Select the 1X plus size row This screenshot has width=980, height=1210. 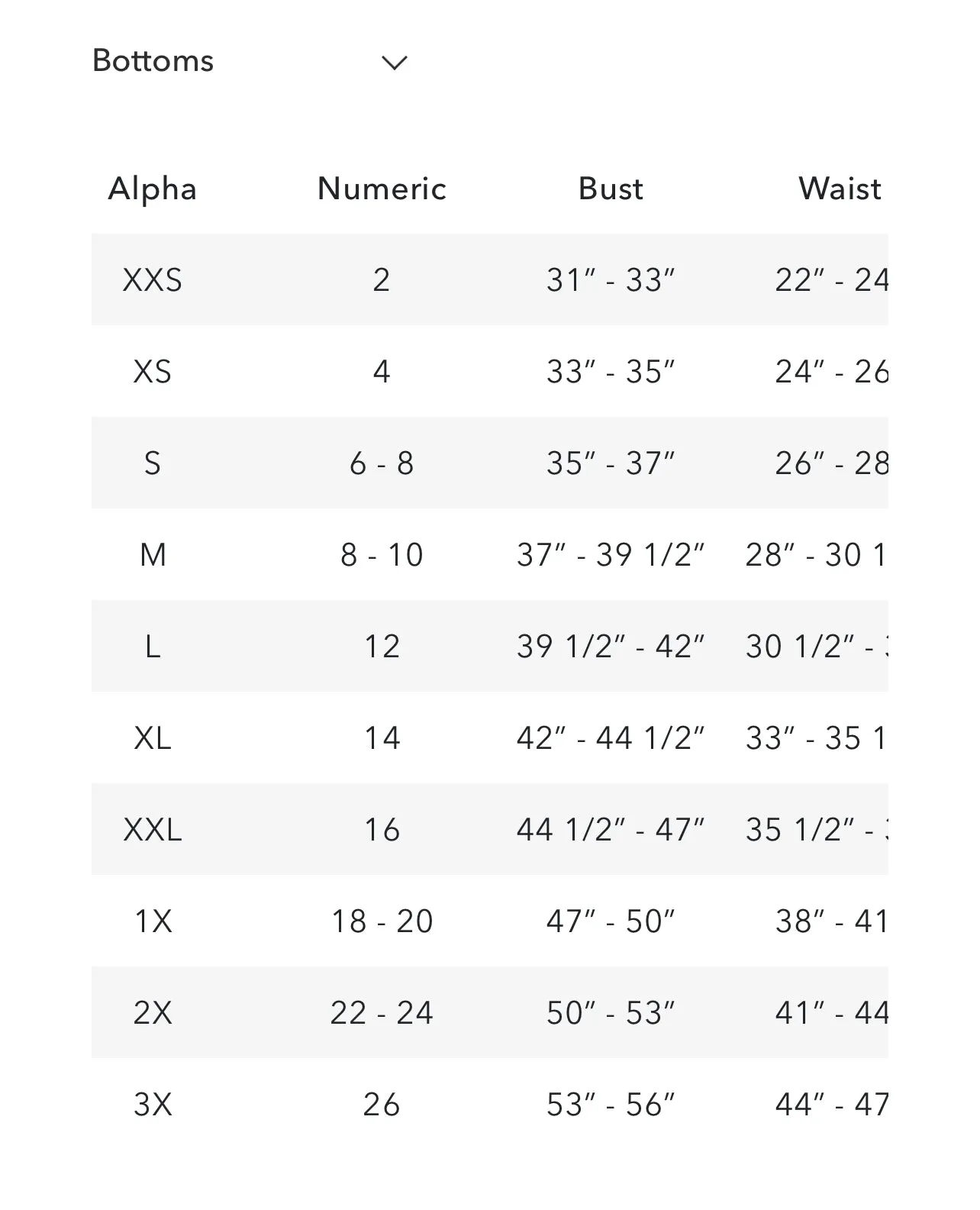[490, 921]
